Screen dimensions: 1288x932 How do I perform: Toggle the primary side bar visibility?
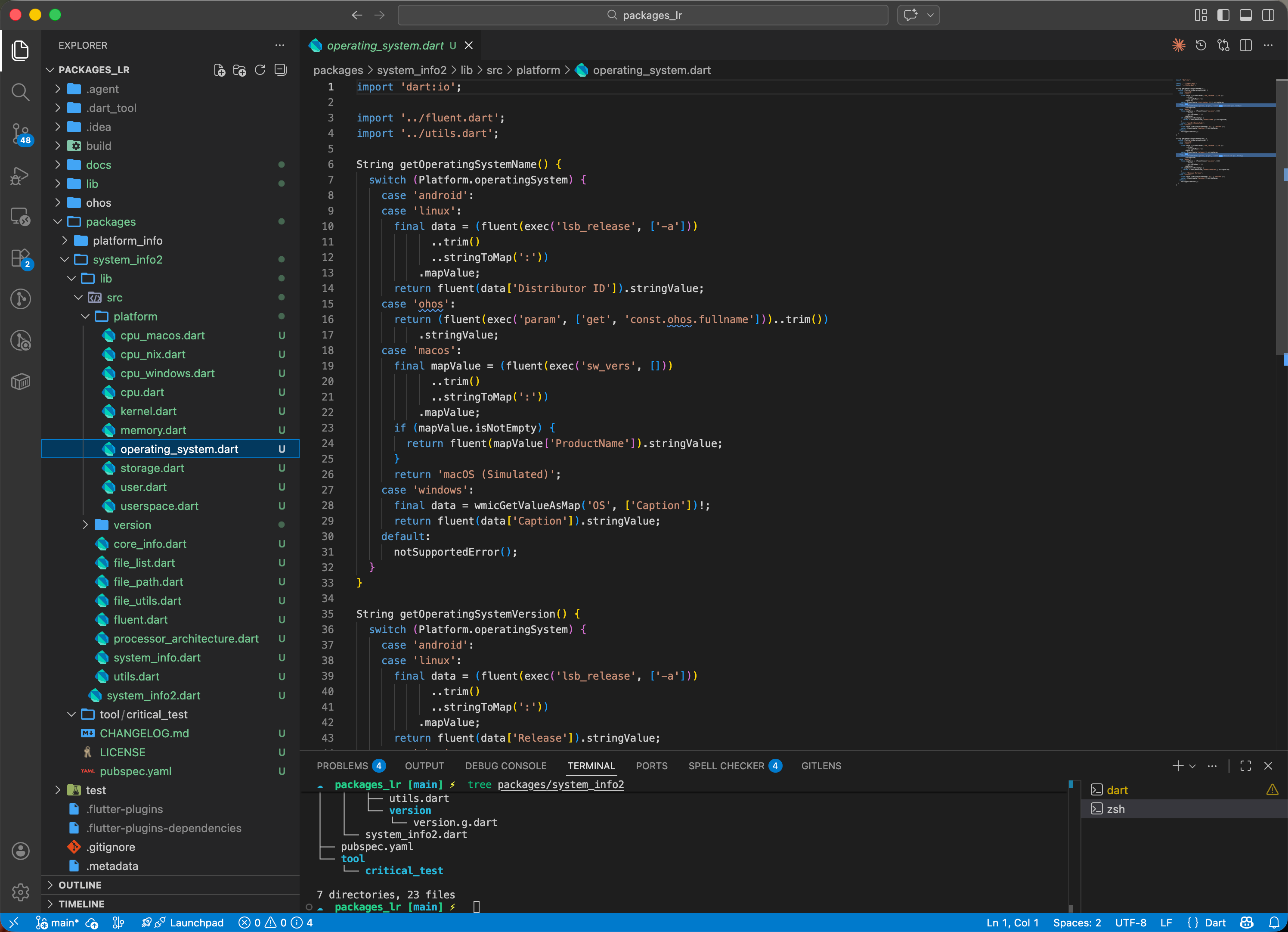click(x=1223, y=15)
